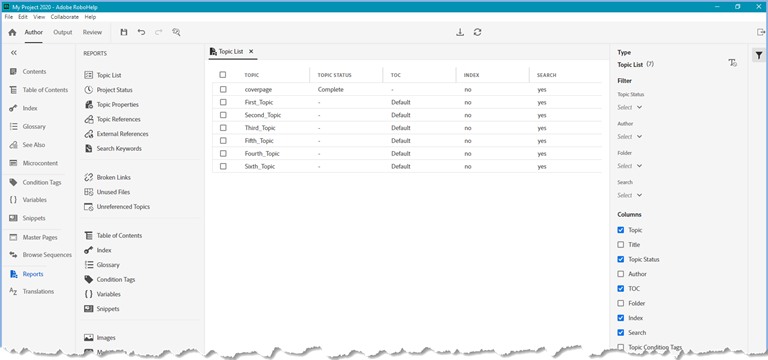
Task: Open the Folder filter dropdown
Action: [x=630, y=166]
